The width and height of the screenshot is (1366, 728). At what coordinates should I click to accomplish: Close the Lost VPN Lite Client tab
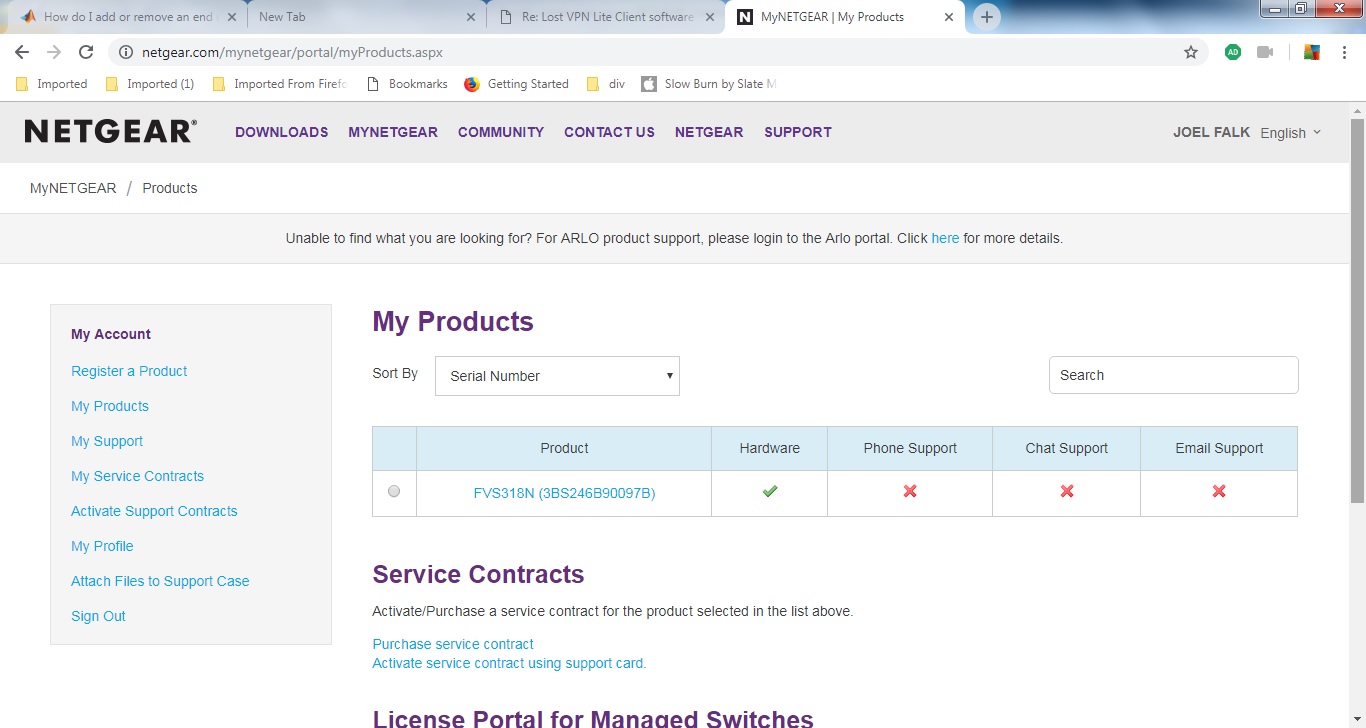pos(711,17)
